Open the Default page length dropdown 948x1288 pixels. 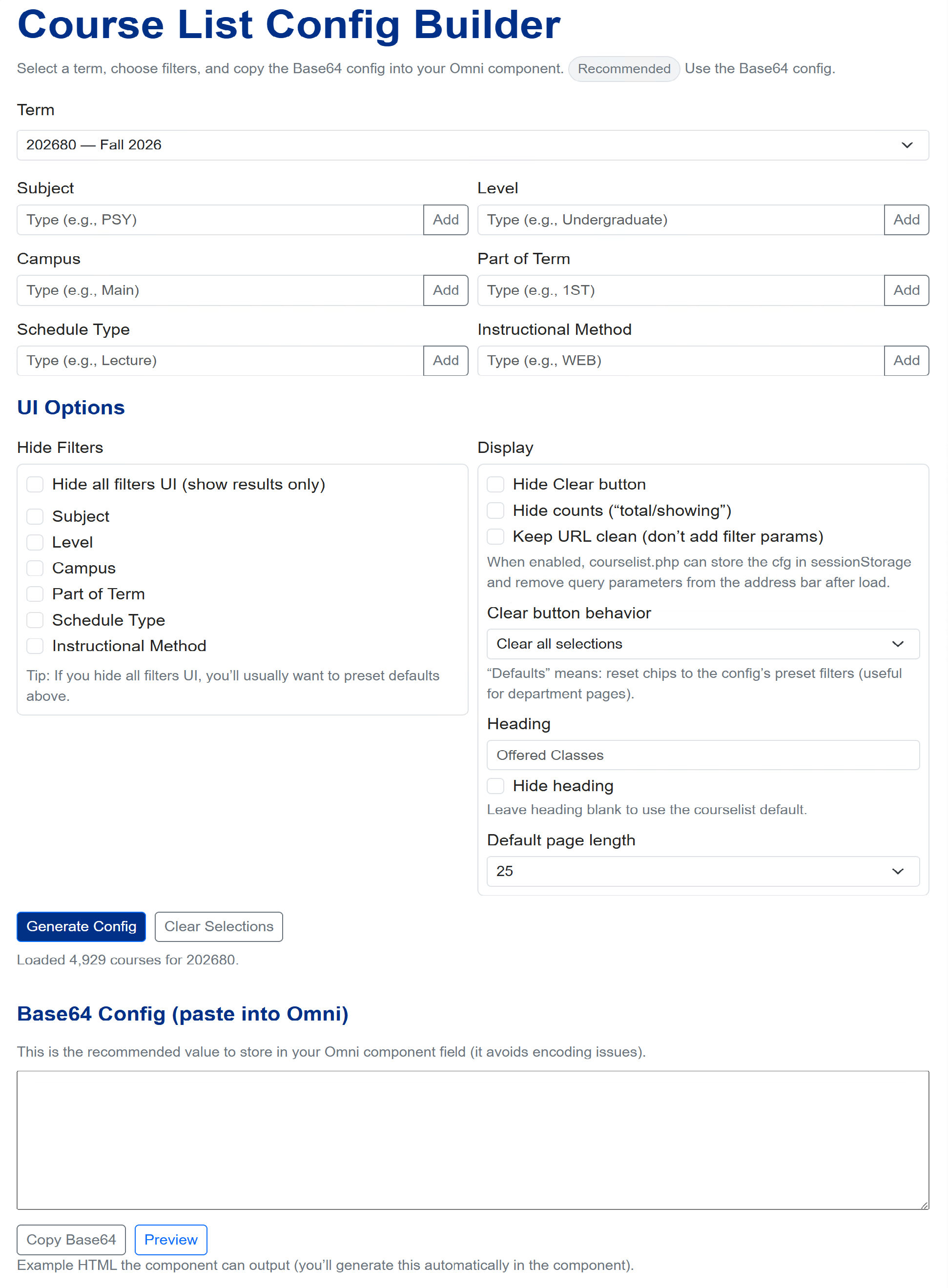click(x=702, y=871)
